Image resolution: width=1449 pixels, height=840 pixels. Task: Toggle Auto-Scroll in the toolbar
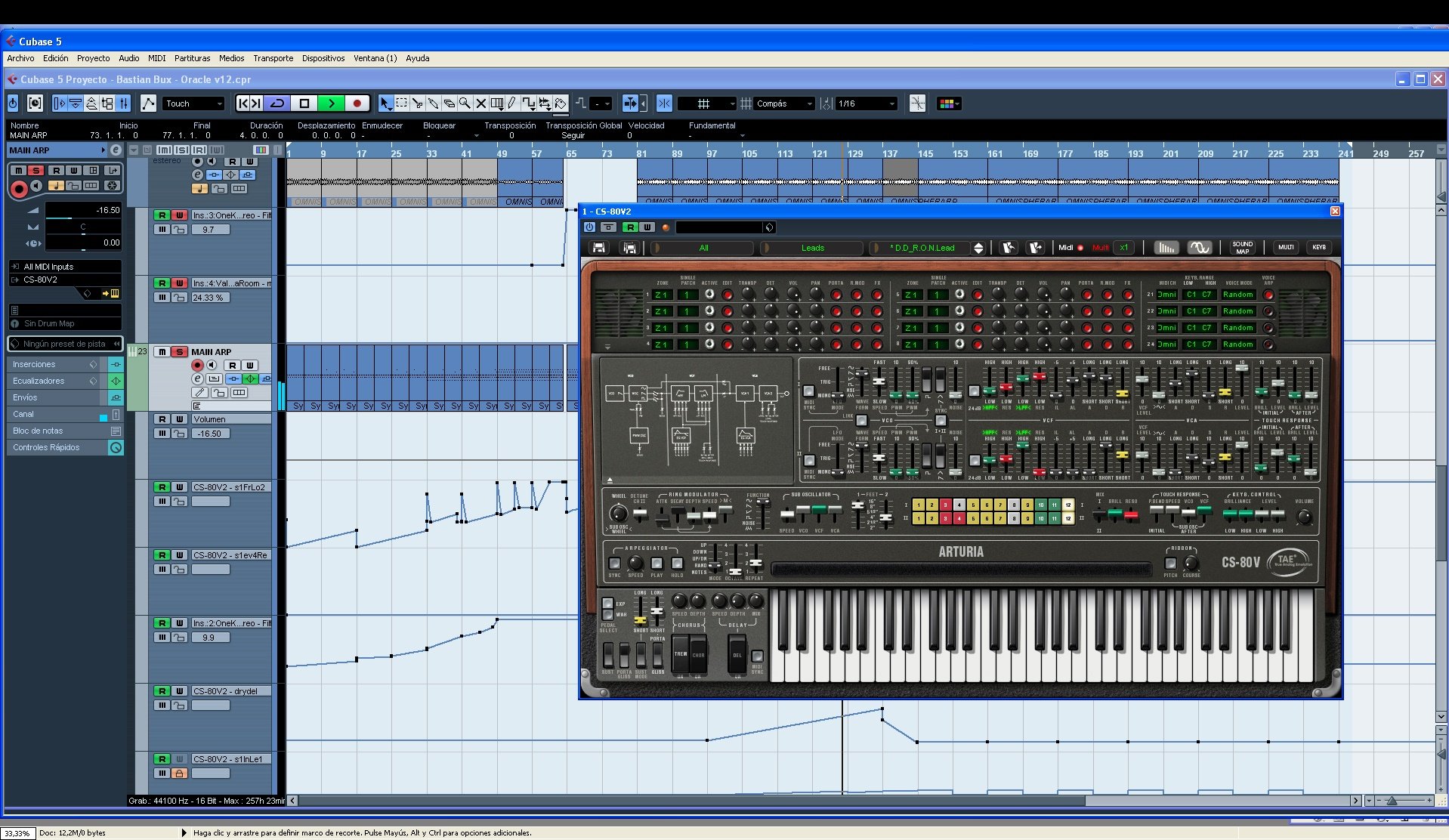coord(629,103)
